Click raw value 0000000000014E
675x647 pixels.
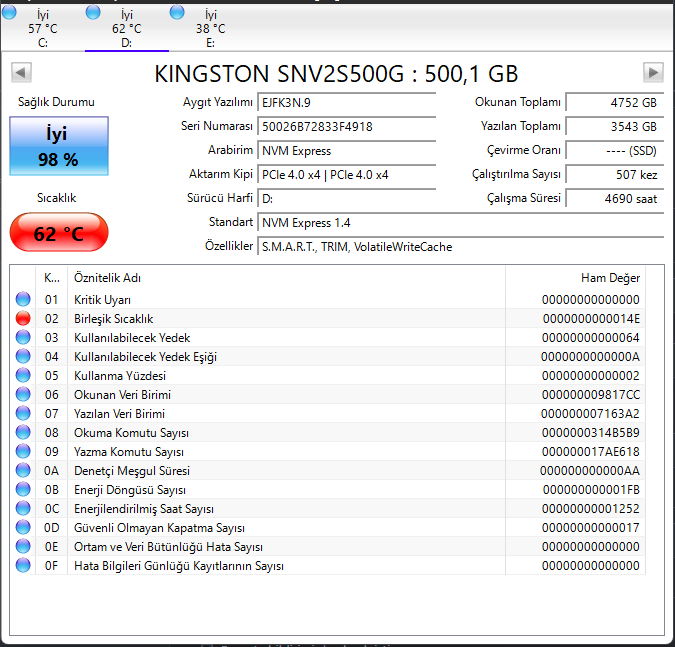[x=591, y=319]
